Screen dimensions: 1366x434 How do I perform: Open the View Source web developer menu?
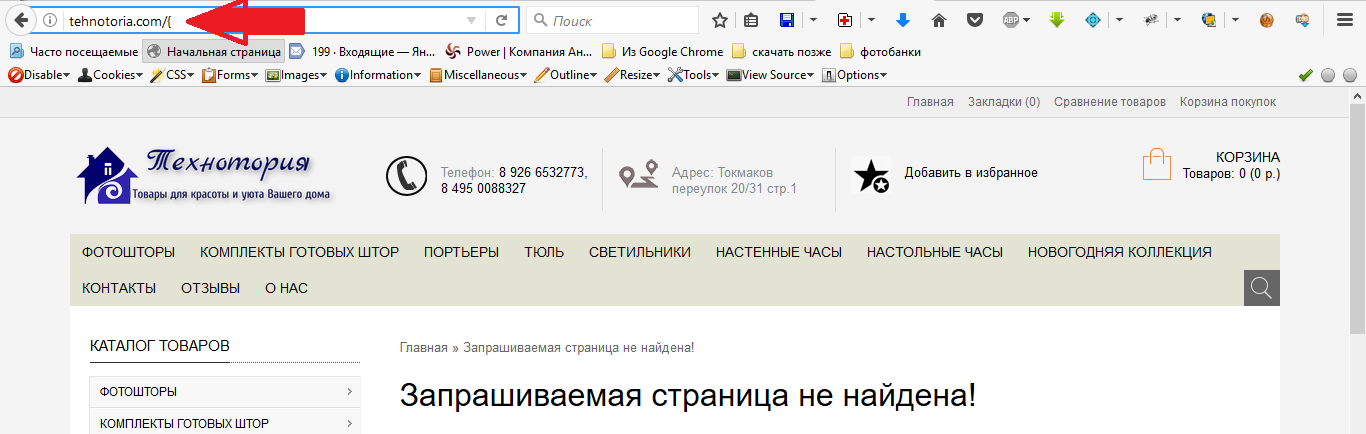coord(771,75)
